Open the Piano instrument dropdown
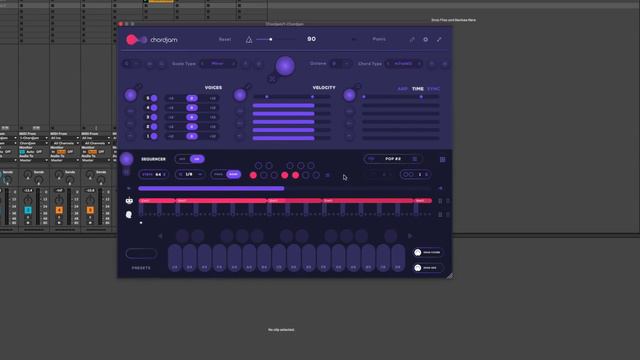640x360 pixels. [x=379, y=39]
